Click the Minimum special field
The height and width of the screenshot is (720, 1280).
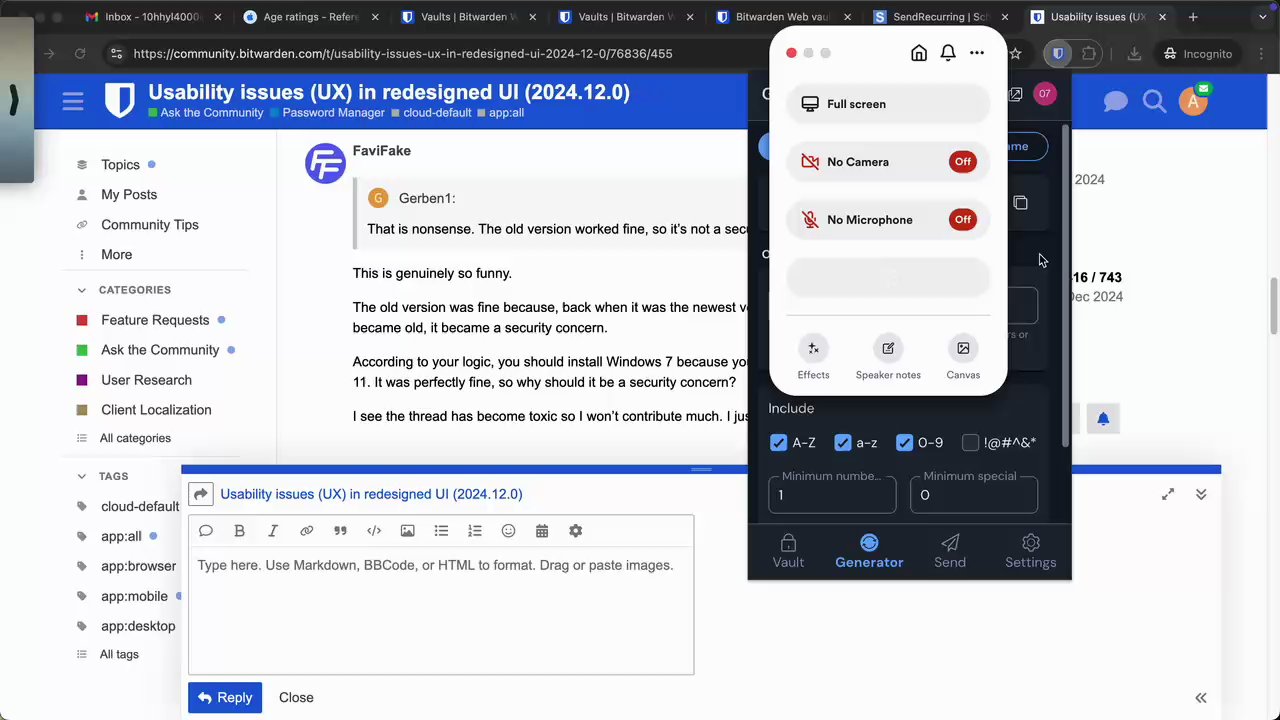coord(974,494)
